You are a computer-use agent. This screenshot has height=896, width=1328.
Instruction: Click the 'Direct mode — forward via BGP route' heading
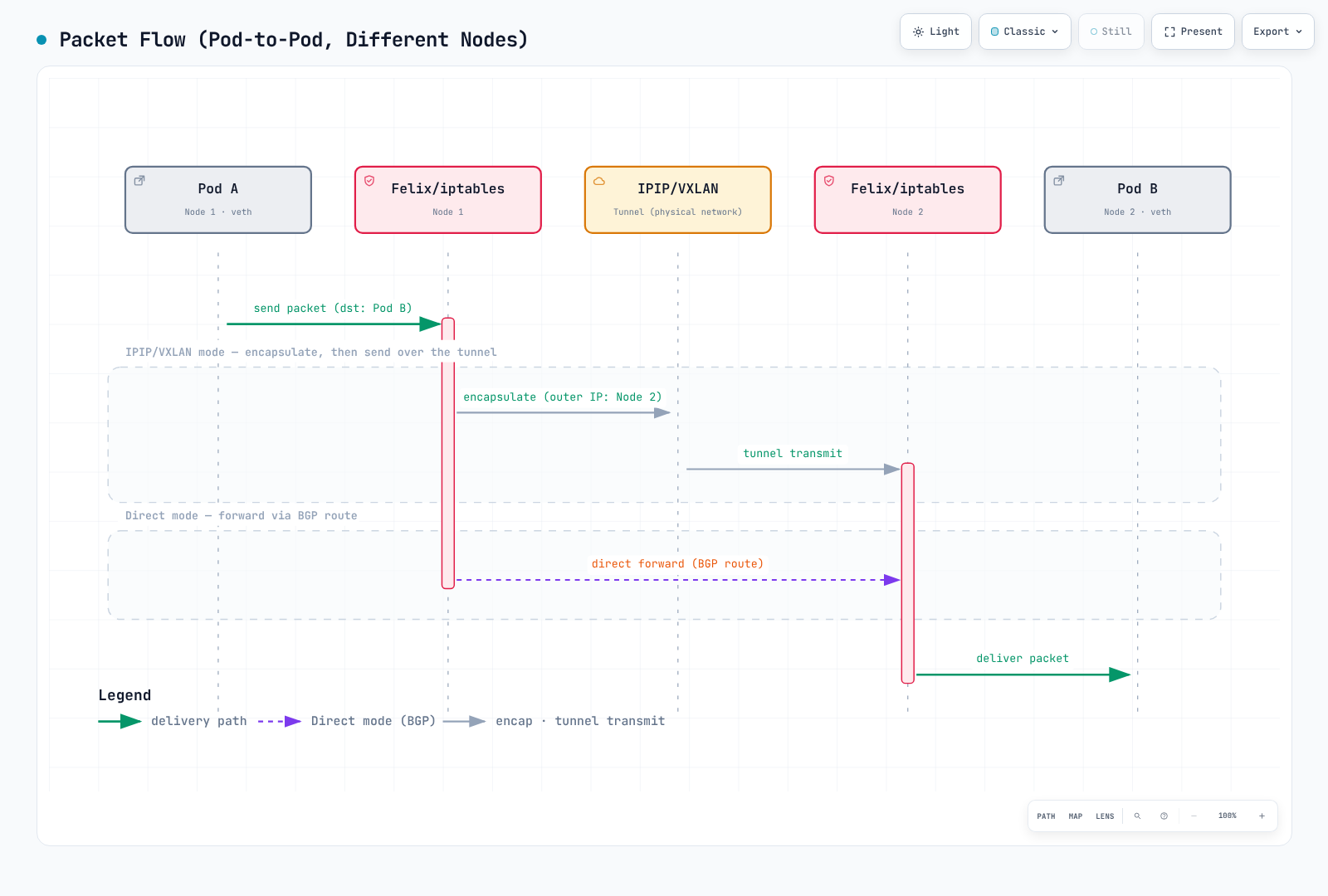tap(242, 515)
